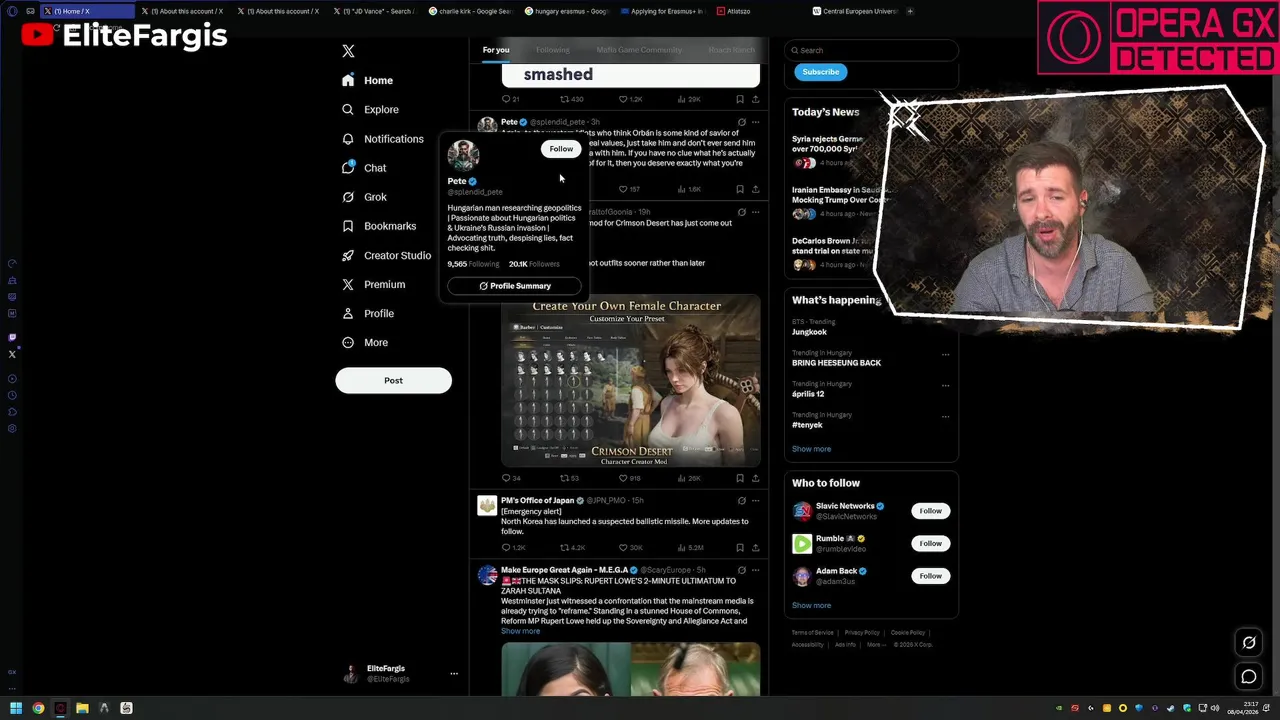Open the EliteFargis account menu dots
Screen dimensions: 1280x720
[453, 674]
